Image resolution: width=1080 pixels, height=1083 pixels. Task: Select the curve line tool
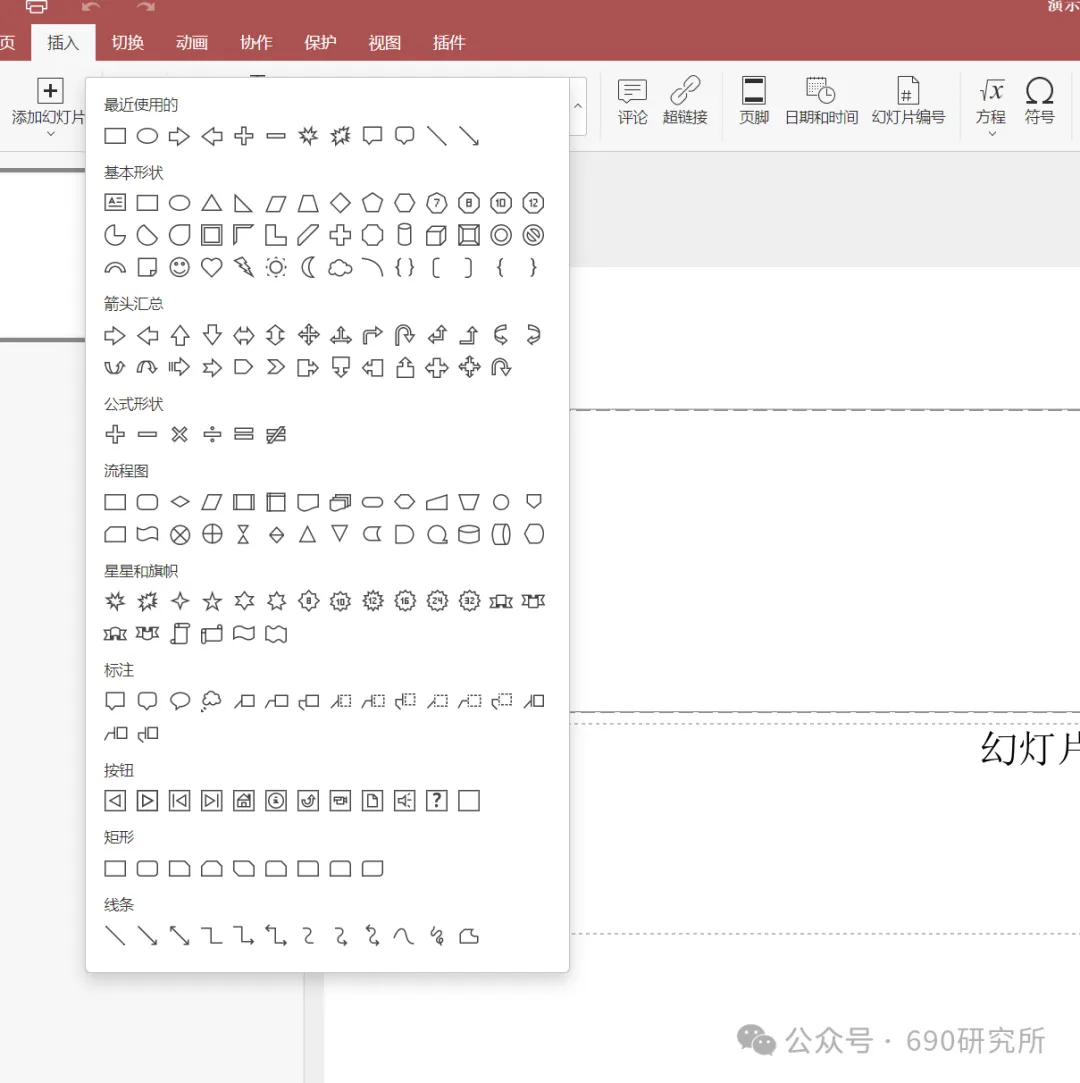[404, 936]
